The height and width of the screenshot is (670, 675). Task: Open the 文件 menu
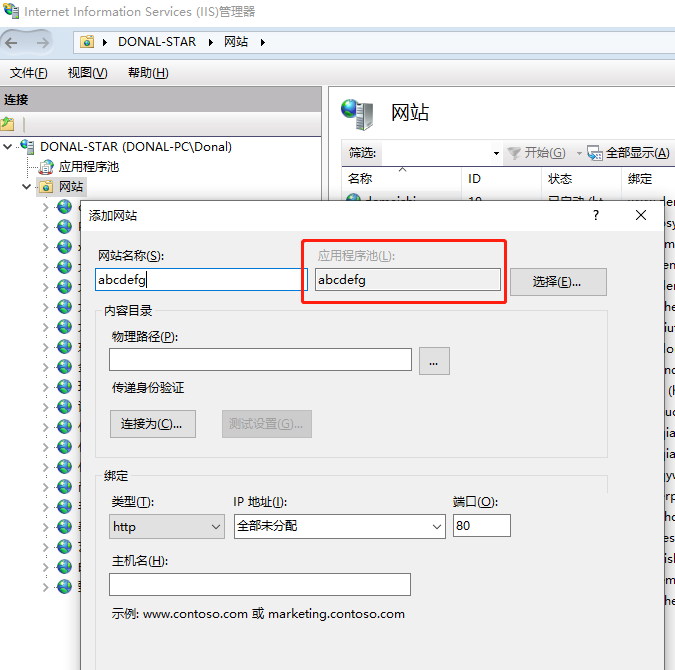tap(28, 73)
